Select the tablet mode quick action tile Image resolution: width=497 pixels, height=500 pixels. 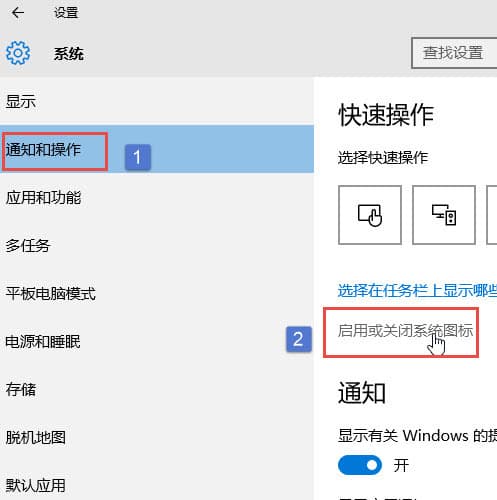tap(370, 215)
